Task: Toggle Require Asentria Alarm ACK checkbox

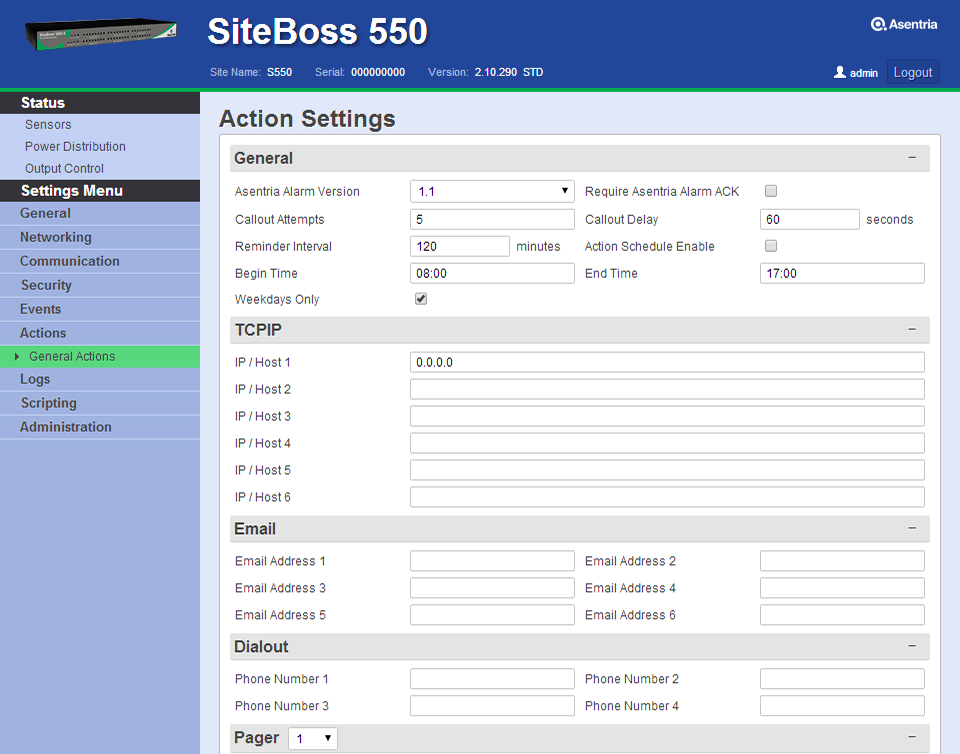Action: pos(771,191)
